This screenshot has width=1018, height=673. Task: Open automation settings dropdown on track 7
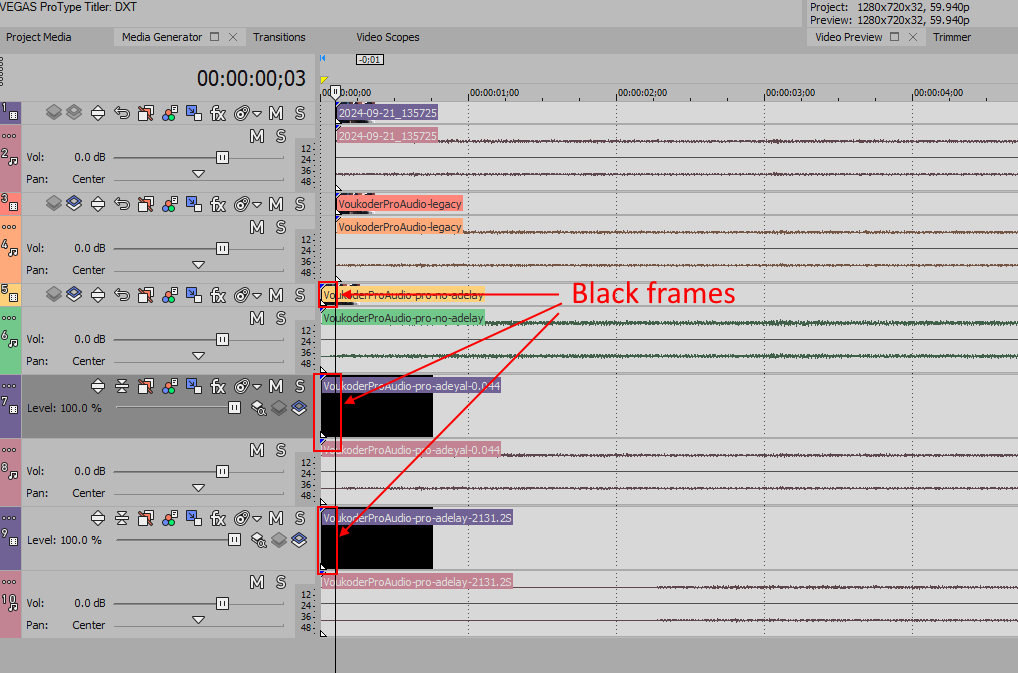257,386
